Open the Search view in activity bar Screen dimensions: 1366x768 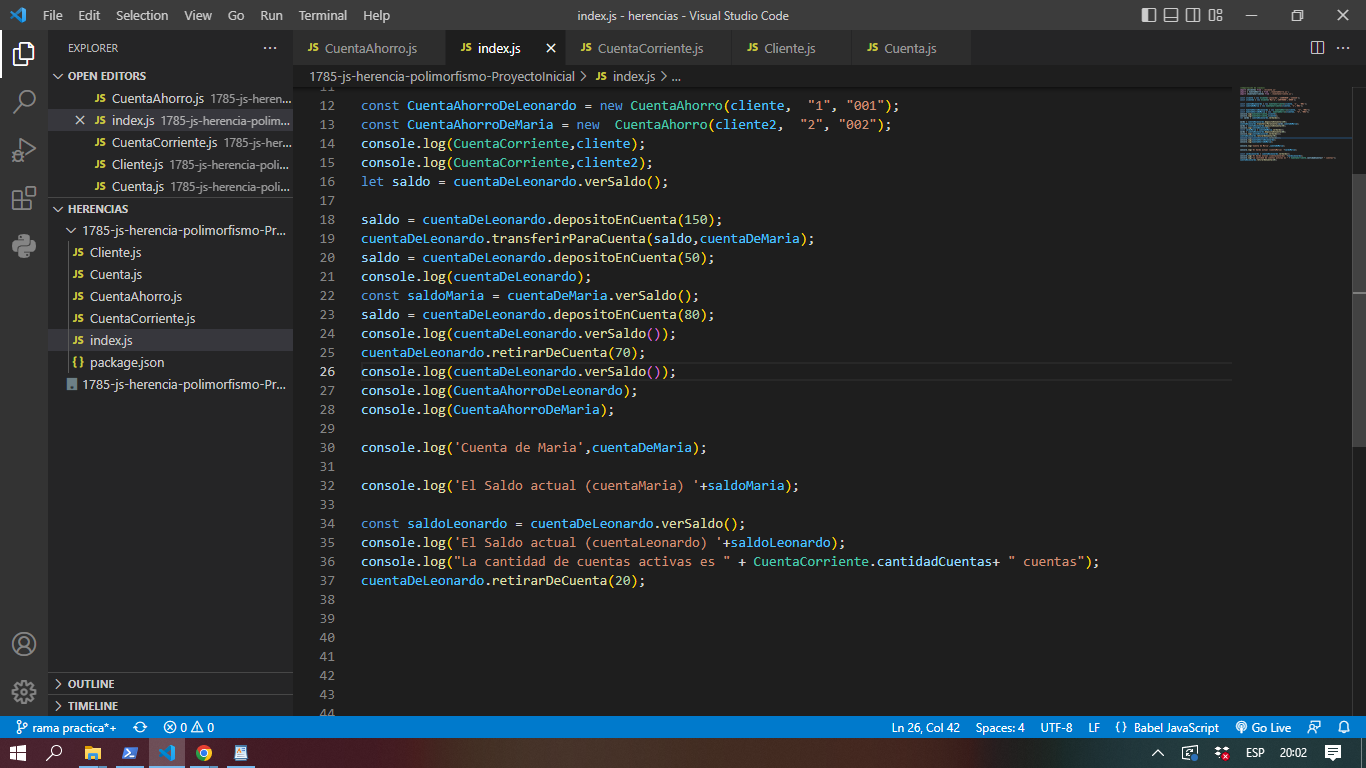[x=24, y=101]
